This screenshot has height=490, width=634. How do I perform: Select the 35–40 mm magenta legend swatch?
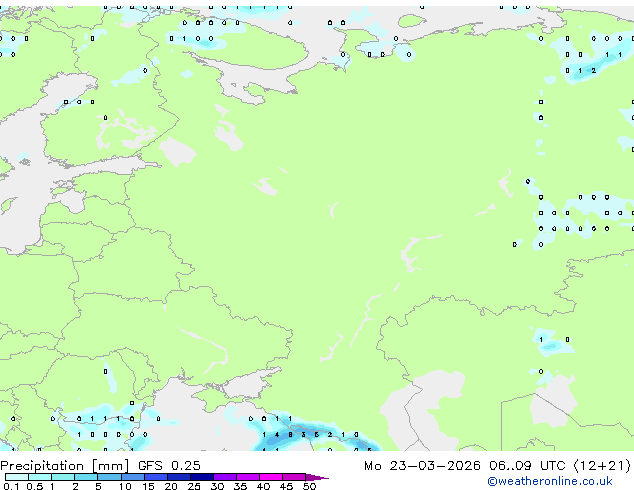point(250,477)
